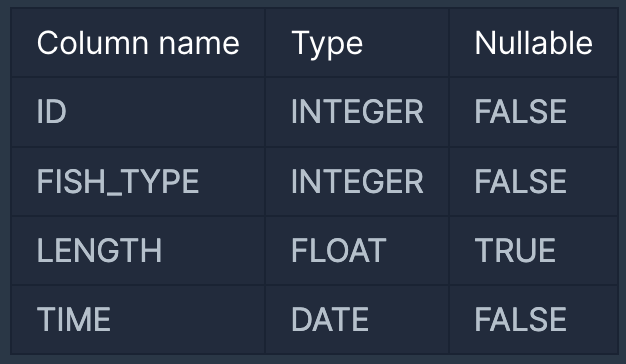Select the FISH_TYPE column name cell

(x=138, y=181)
